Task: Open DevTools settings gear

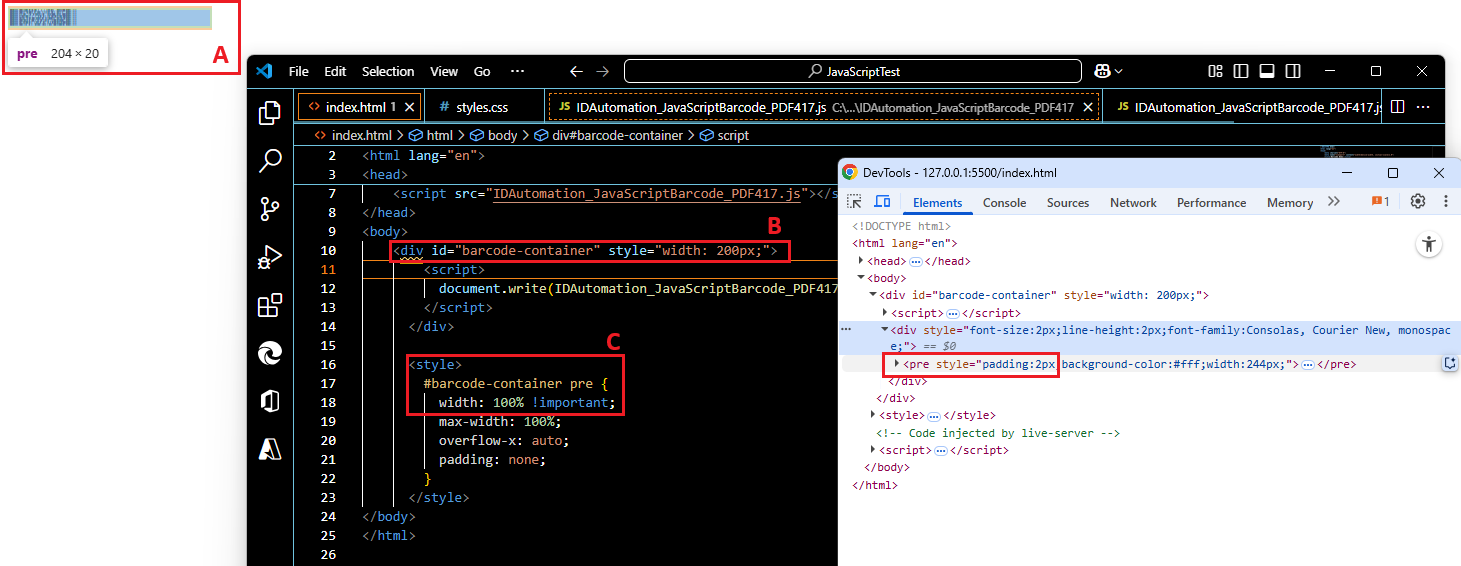Action: click(1418, 201)
